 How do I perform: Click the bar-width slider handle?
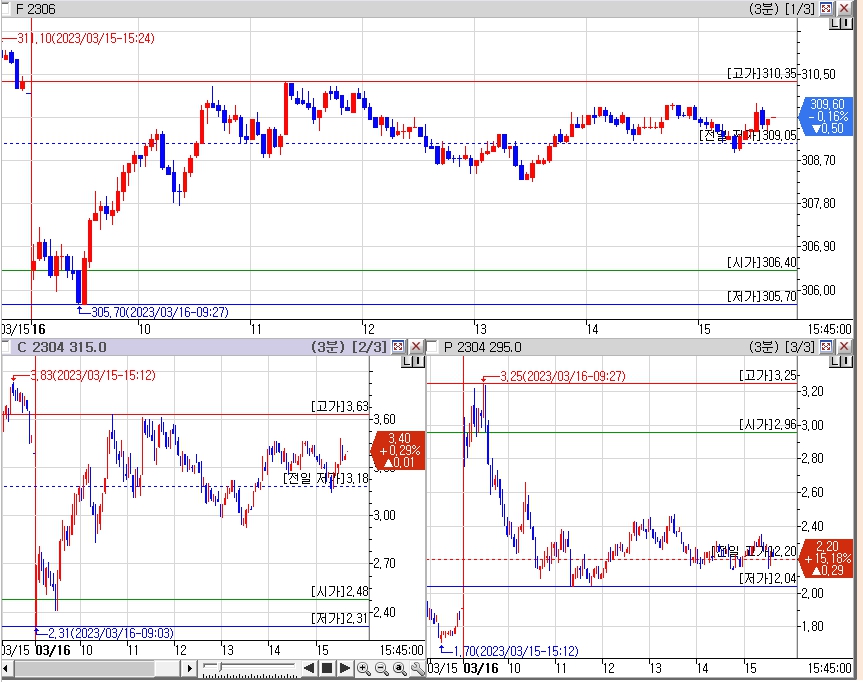[x=220, y=667]
